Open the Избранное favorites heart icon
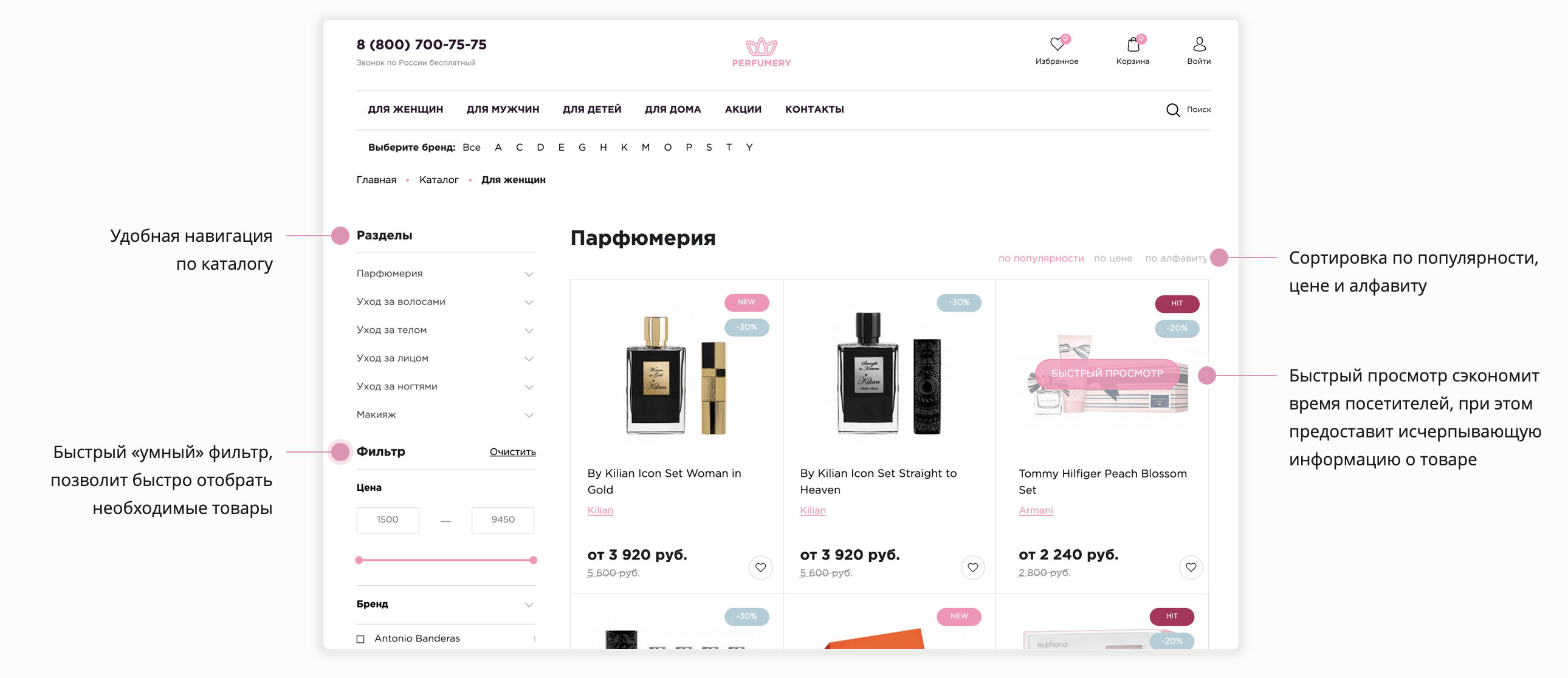The image size is (1568, 678). point(1057,44)
